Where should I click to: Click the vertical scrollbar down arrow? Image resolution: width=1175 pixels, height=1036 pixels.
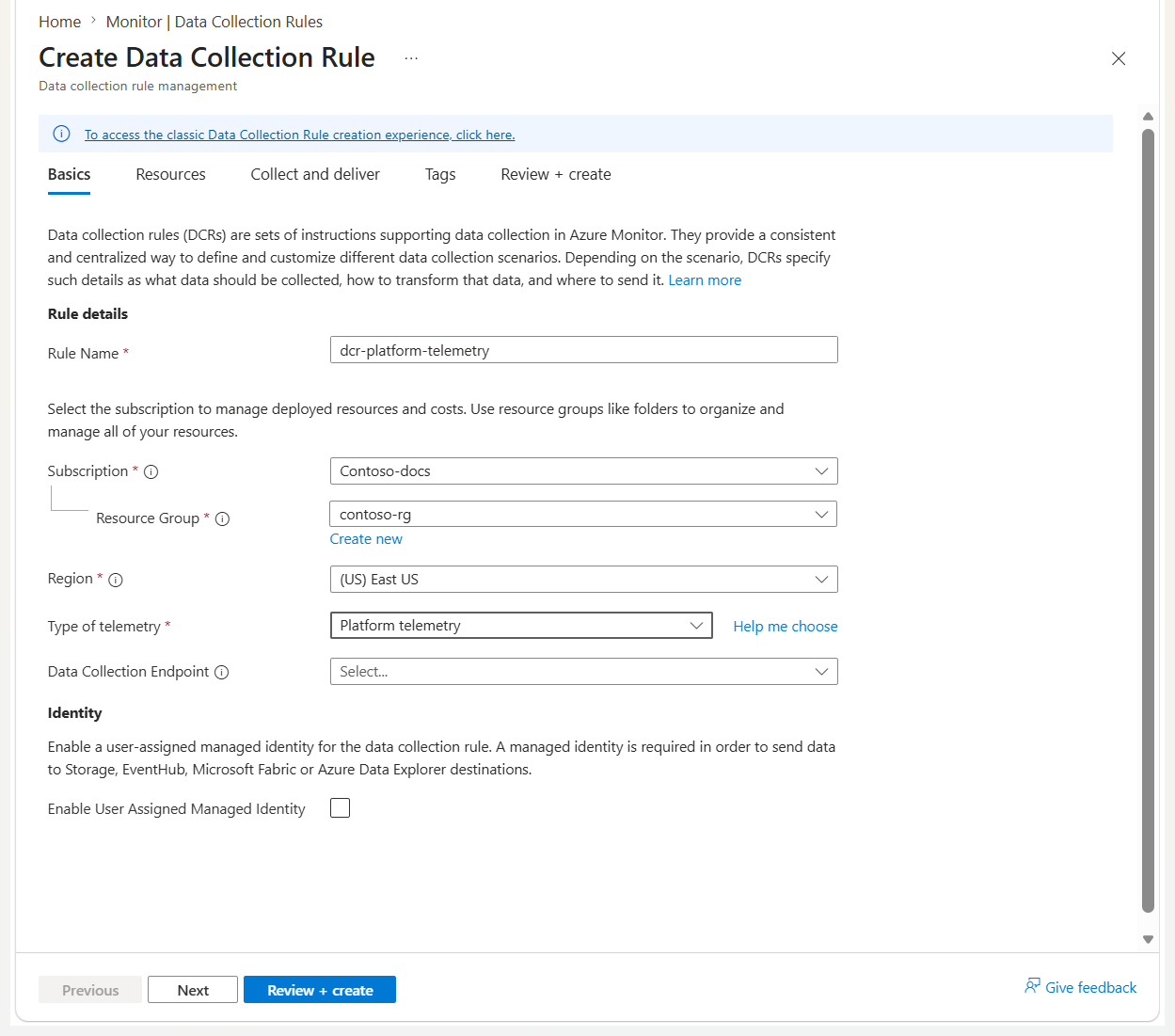click(x=1148, y=939)
